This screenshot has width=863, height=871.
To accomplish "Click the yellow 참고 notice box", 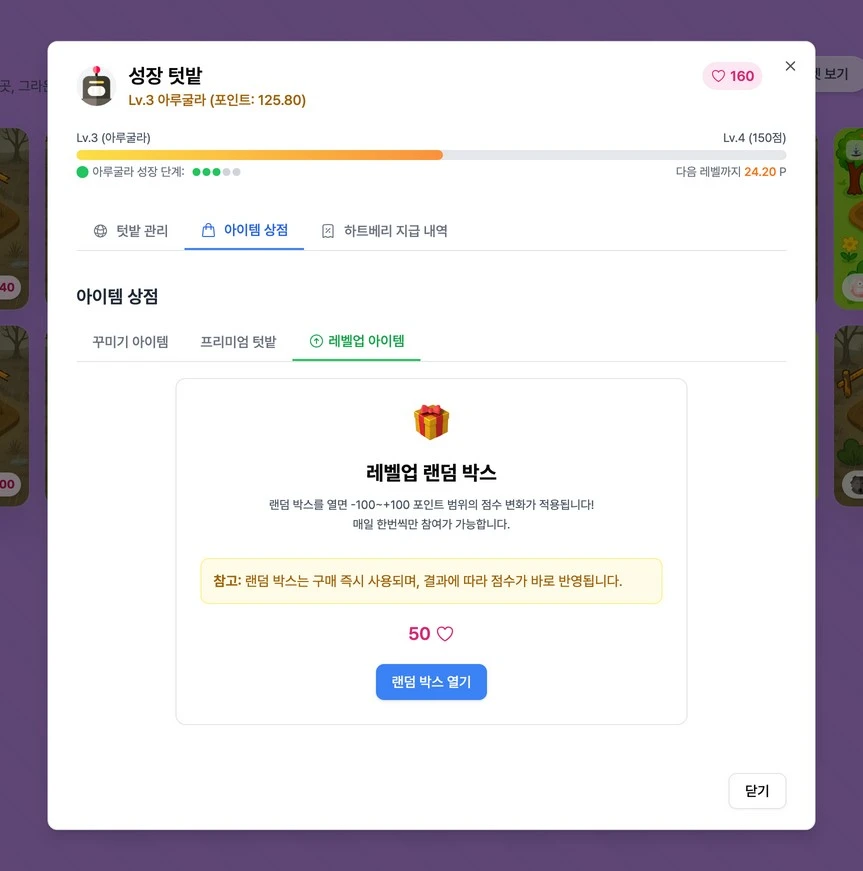I will click(x=432, y=581).
